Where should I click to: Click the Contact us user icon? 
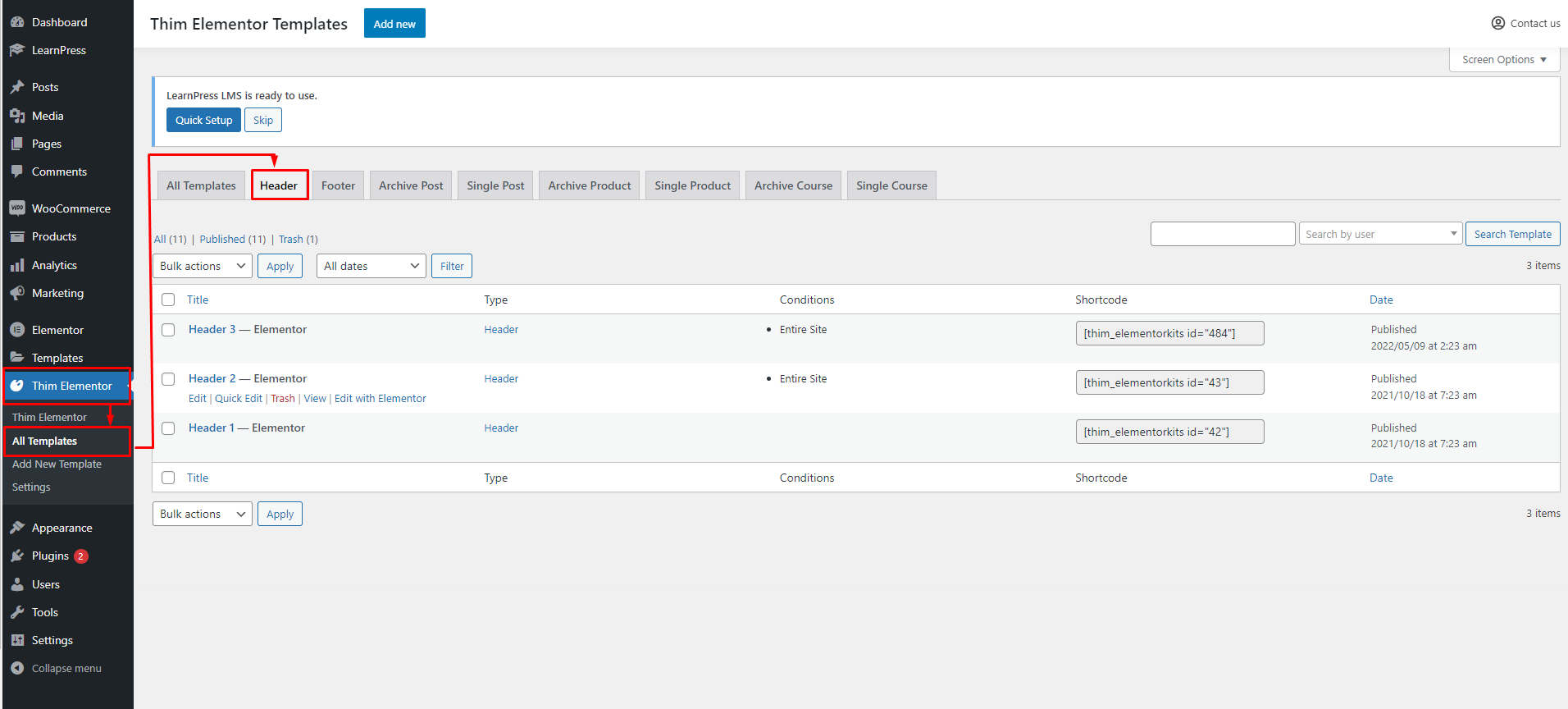pyautogui.click(x=1498, y=23)
